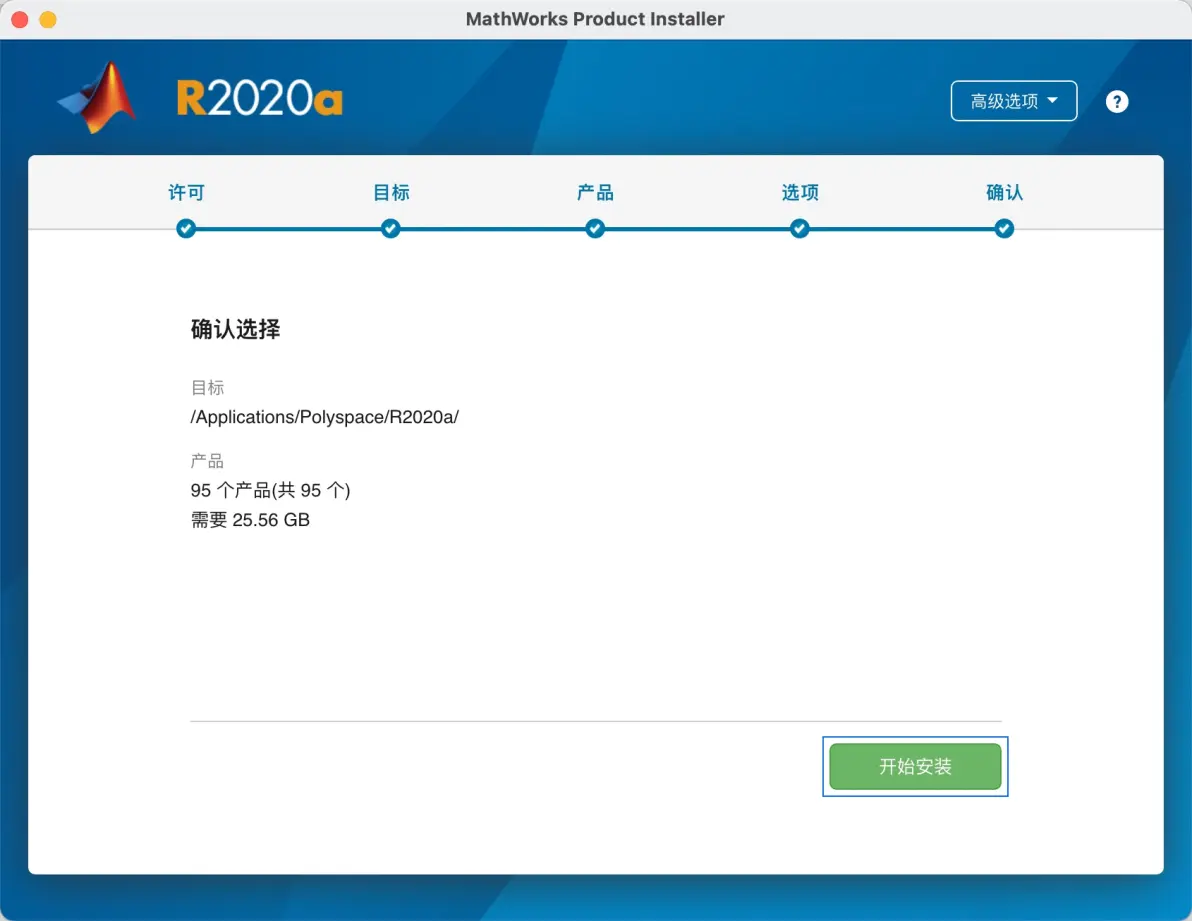Click the MATLAB logo icon

97,98
